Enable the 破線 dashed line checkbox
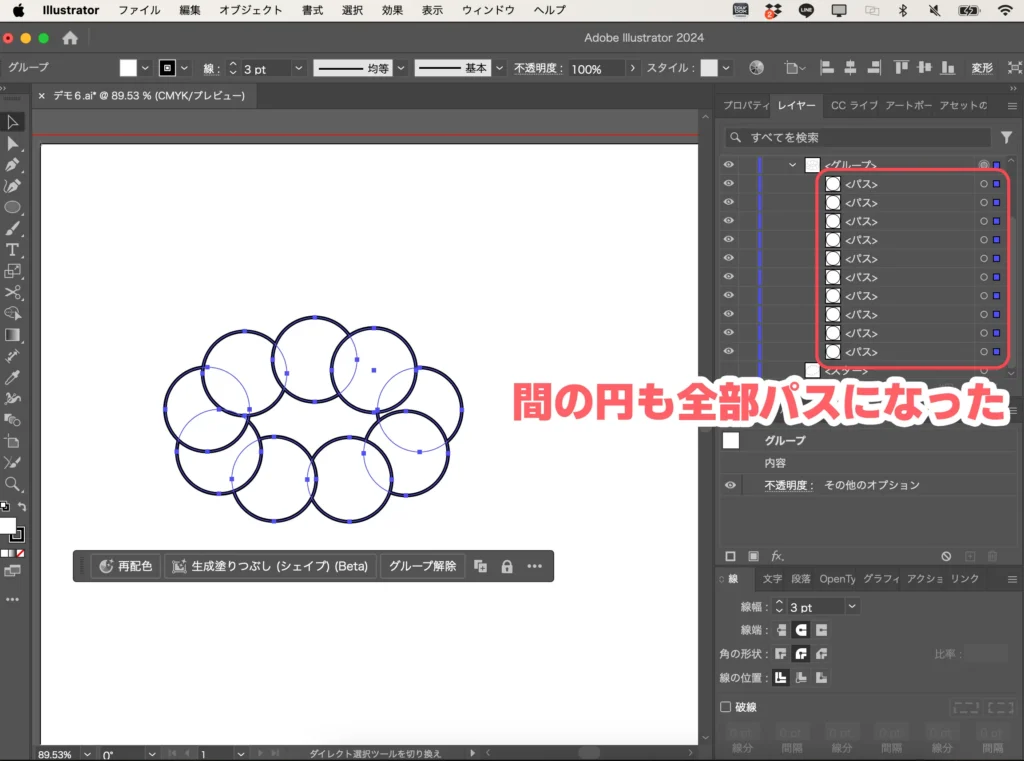Screen dimensions: 1024x761 [724, 706]
